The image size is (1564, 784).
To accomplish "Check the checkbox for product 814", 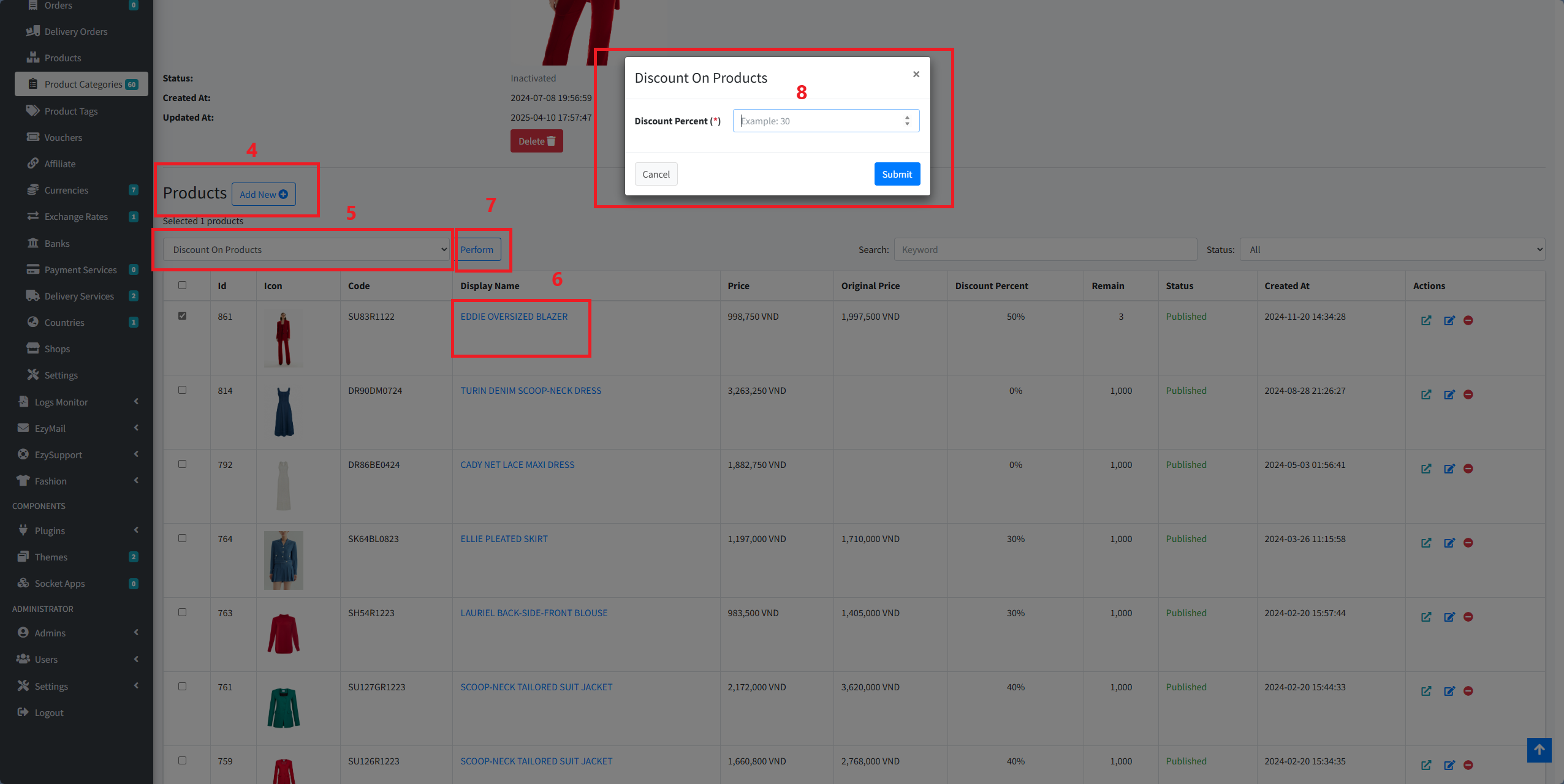I will pos(182,390).
